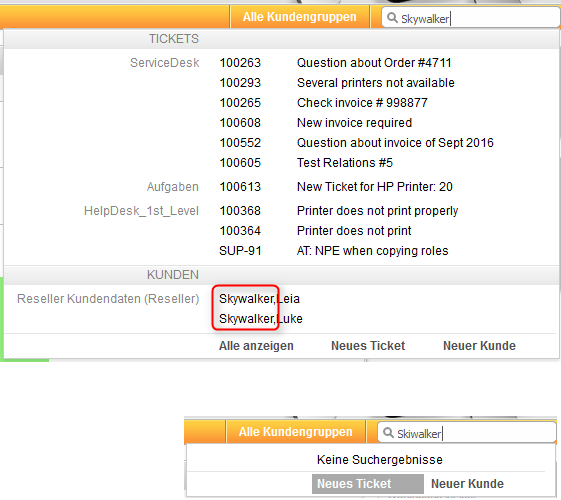The image size is (561, 500).
Task: Click the magnifier icon in Skiwalker search
Action: (388, 433)
